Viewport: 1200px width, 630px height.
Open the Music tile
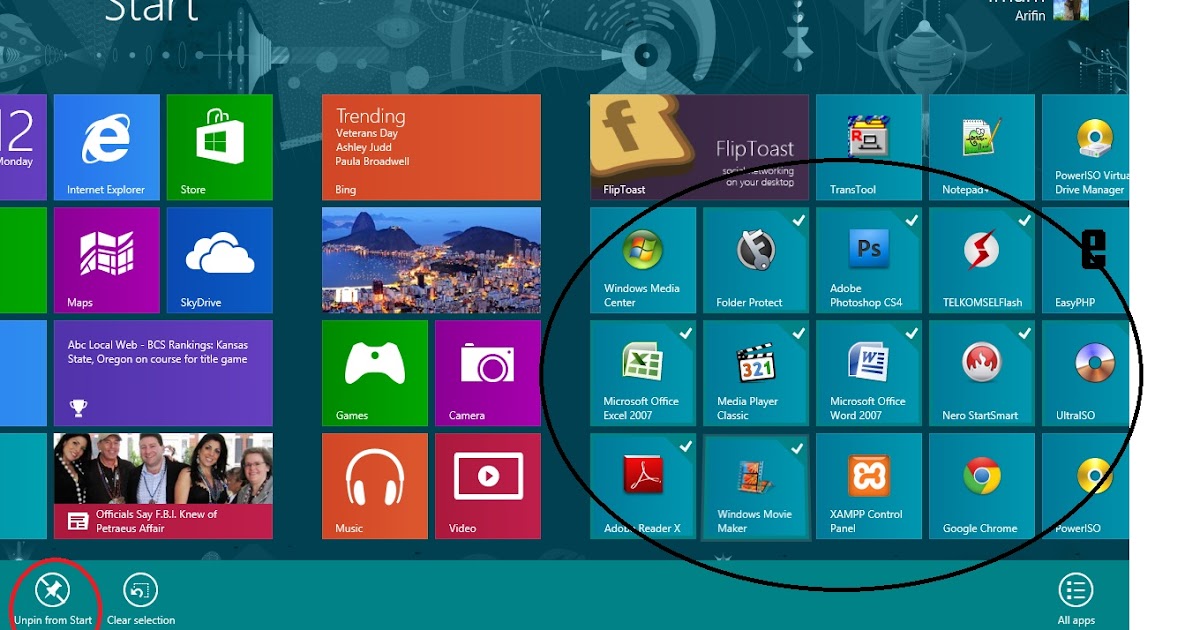375,486
